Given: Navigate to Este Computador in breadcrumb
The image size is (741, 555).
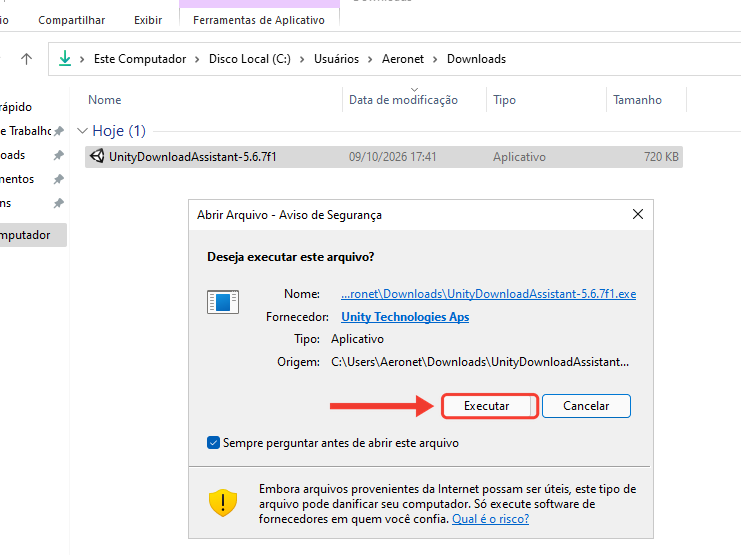Looking at the screenshot, I should (x=140, y=59).
